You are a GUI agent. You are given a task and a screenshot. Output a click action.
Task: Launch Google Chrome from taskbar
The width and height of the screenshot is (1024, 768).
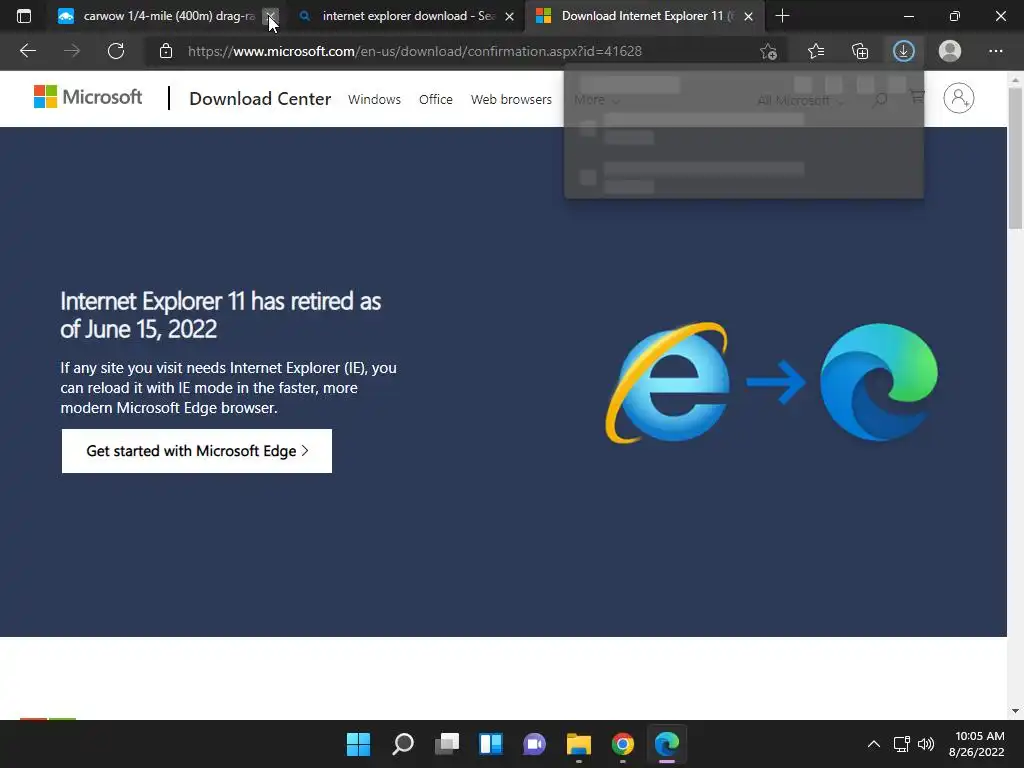click(x=622, y=744)
